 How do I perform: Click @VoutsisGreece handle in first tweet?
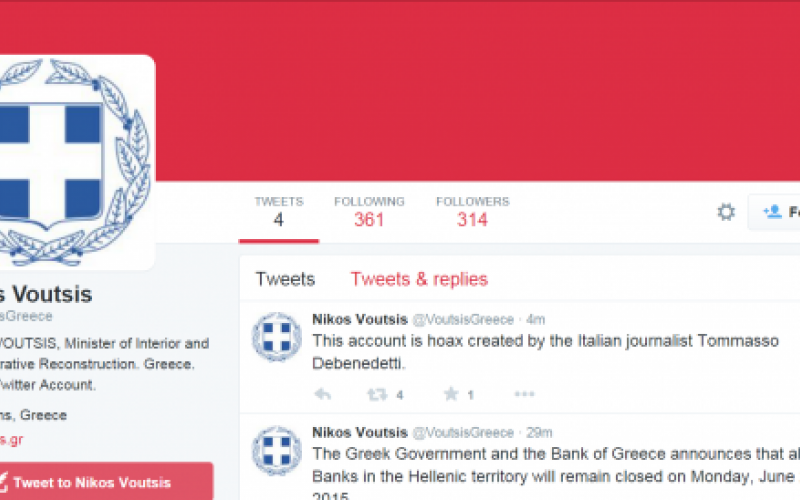pyautogui.click(x=463, y=319)
